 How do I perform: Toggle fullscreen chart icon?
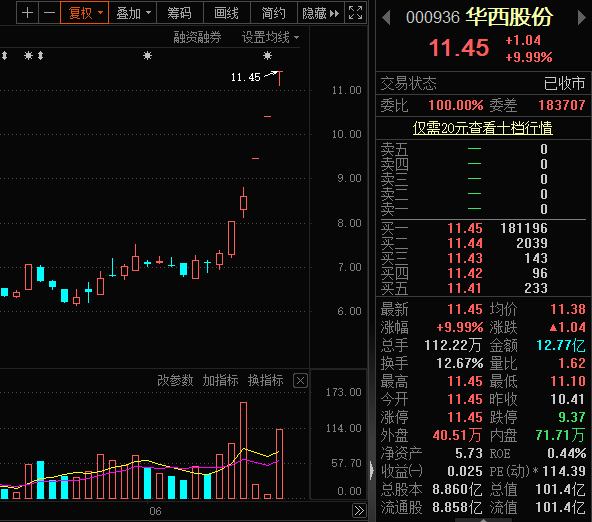355,13
